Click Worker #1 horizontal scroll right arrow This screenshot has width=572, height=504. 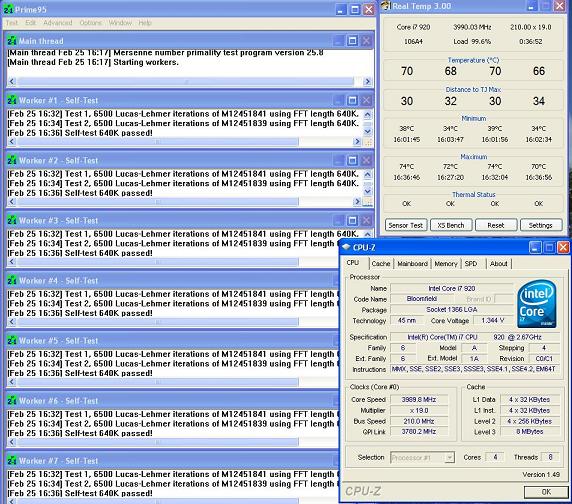(357, 141)
